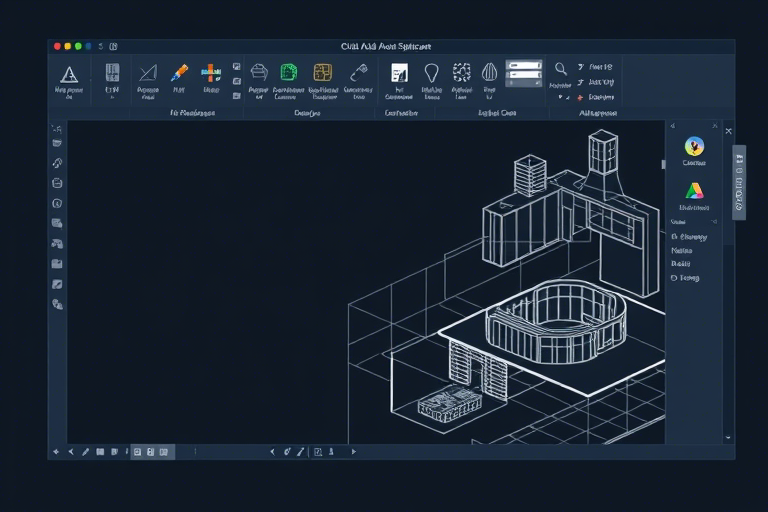The height and width of the screenshot is (512, 768).
Task: Select the set-square triangle drafting tool
Action: (148, 73)
